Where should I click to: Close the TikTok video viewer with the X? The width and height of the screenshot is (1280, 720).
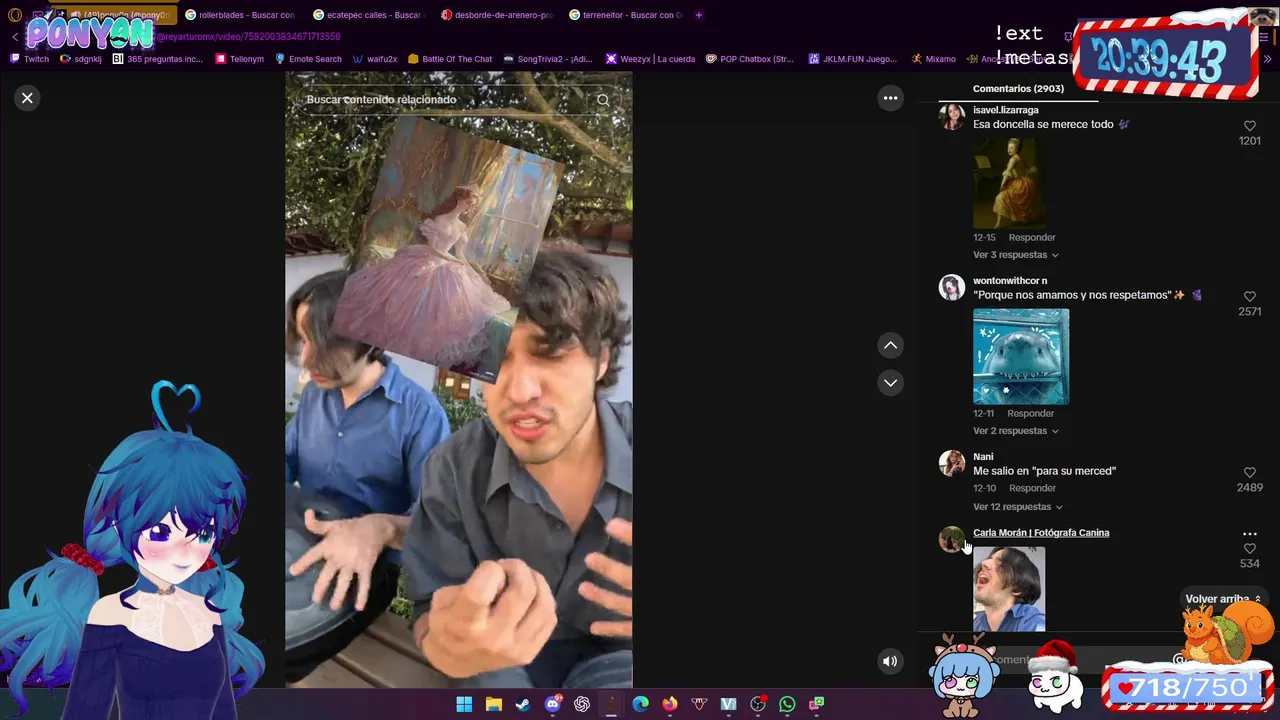pos(27,98)
